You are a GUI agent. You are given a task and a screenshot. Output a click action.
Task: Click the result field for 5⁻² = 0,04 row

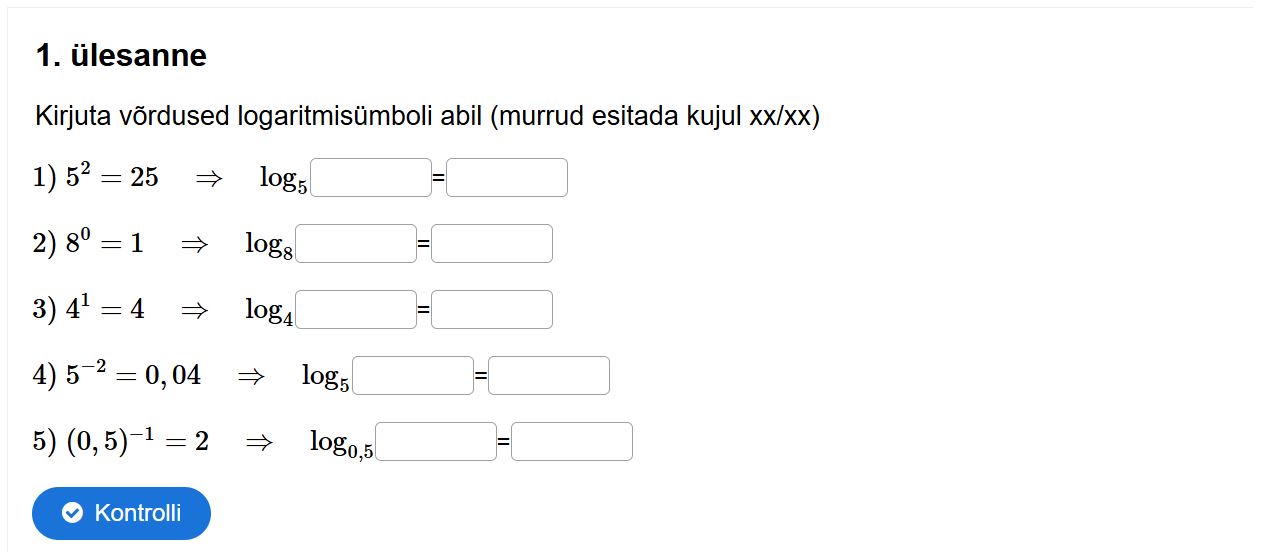(x=549, y=376)
